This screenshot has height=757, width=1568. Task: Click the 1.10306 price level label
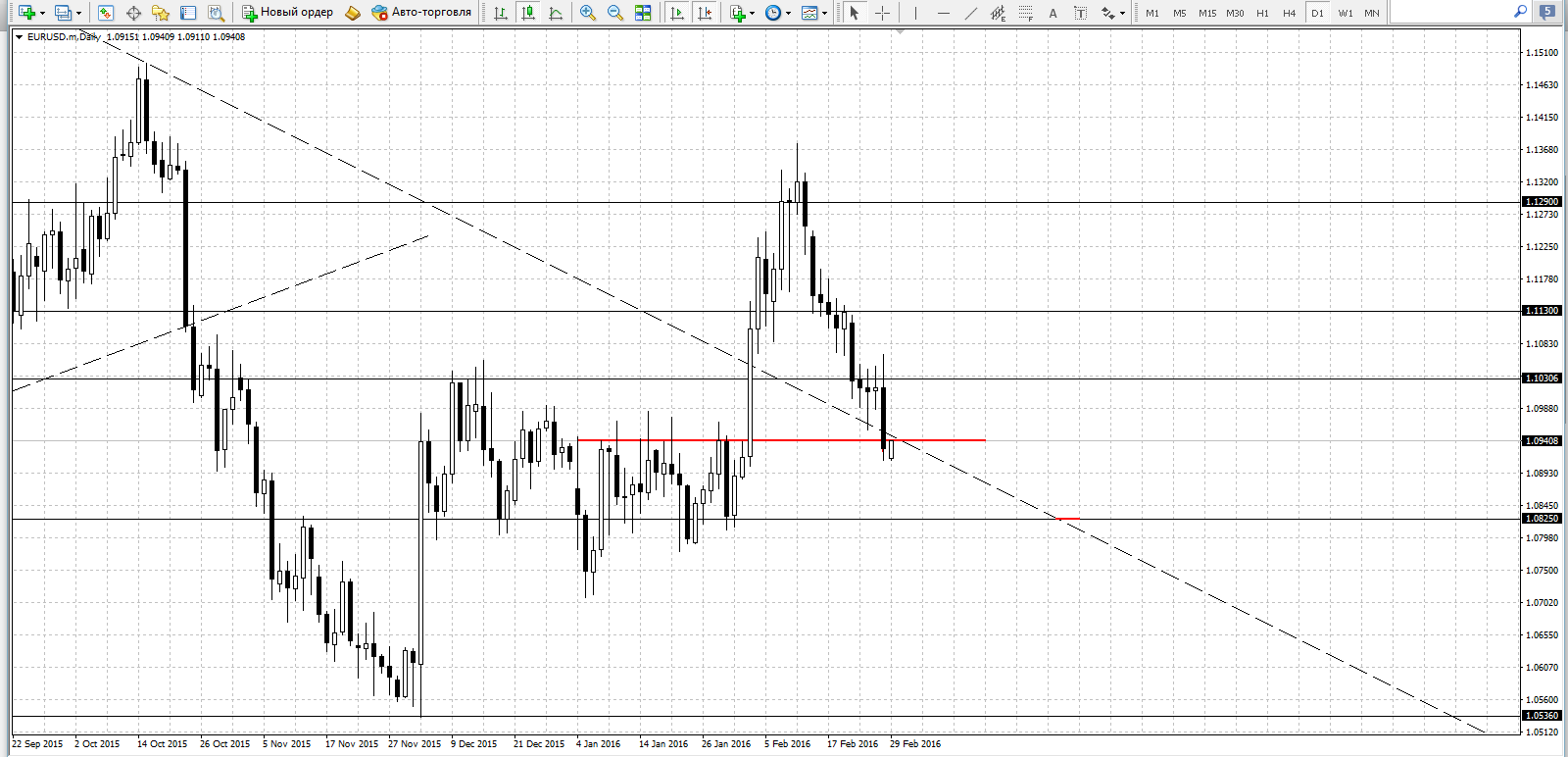point(1542,378)
